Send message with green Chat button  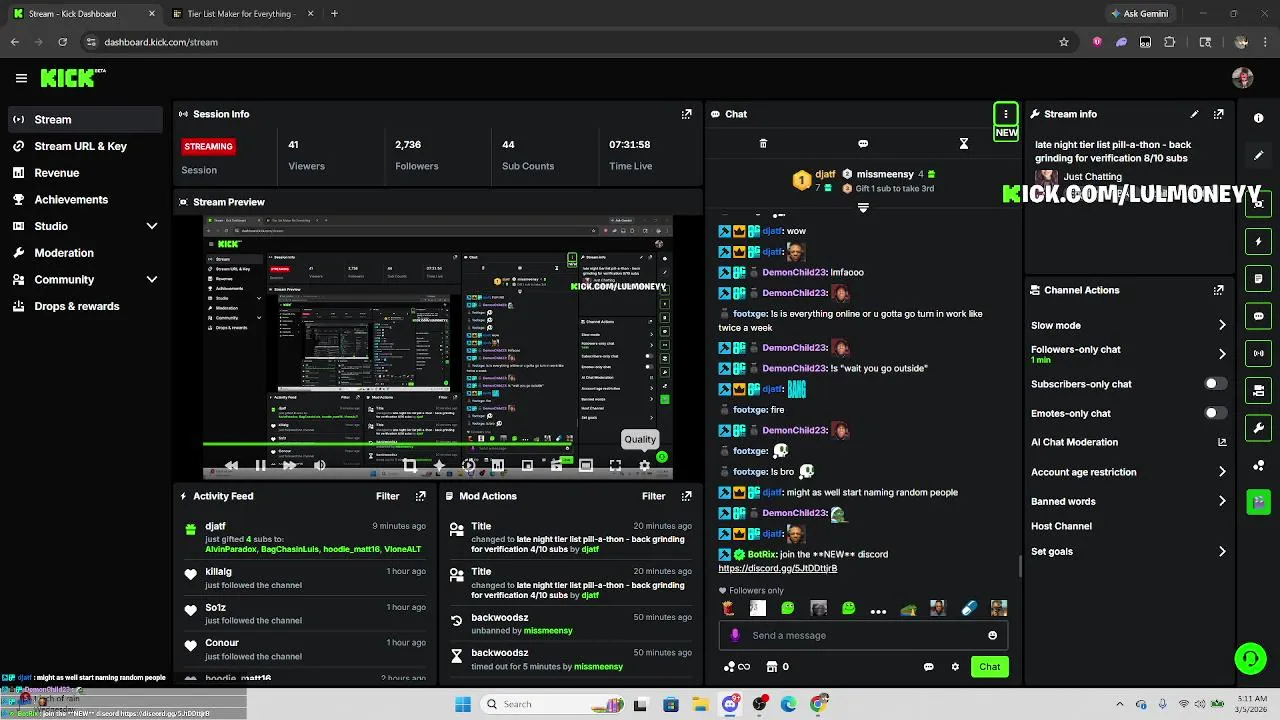click(989, 667)
